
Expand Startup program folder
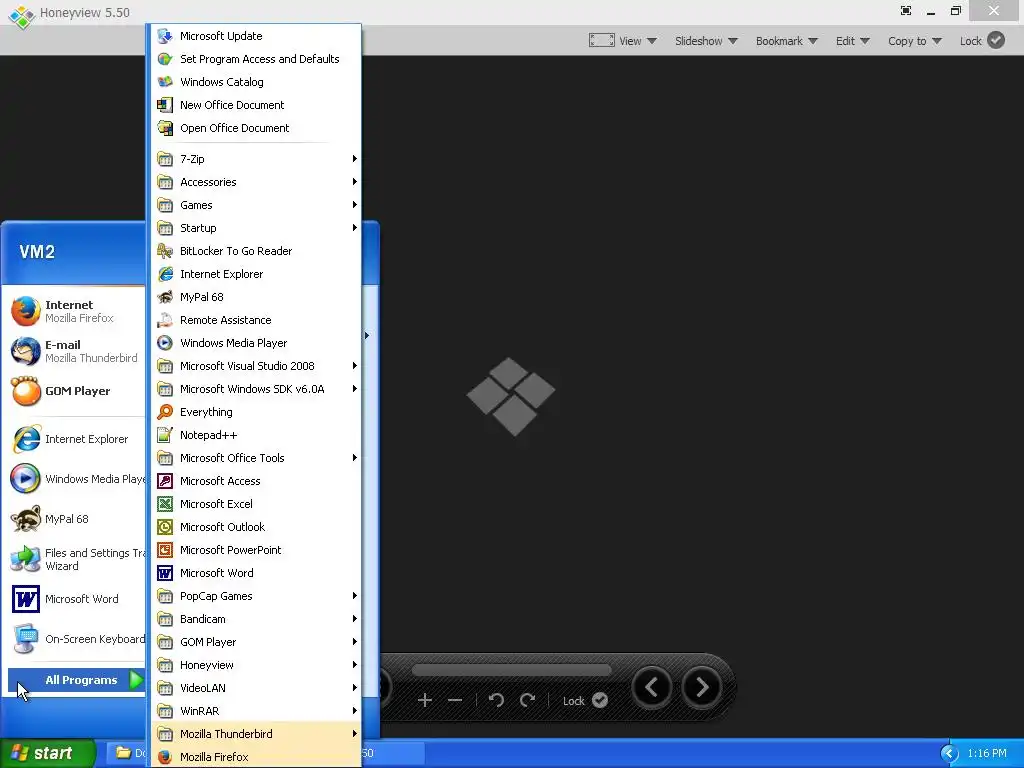tap(256, 228)
